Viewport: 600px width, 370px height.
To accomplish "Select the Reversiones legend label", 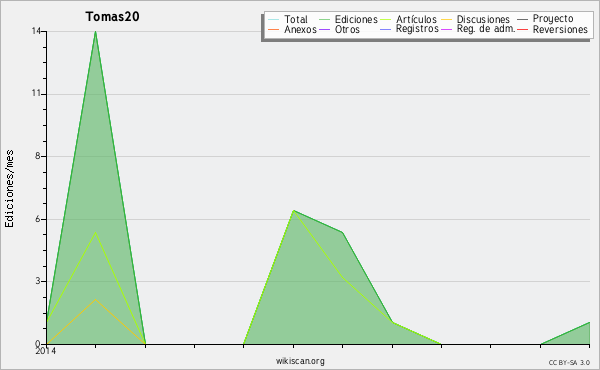I will click(x=560, y=29).
